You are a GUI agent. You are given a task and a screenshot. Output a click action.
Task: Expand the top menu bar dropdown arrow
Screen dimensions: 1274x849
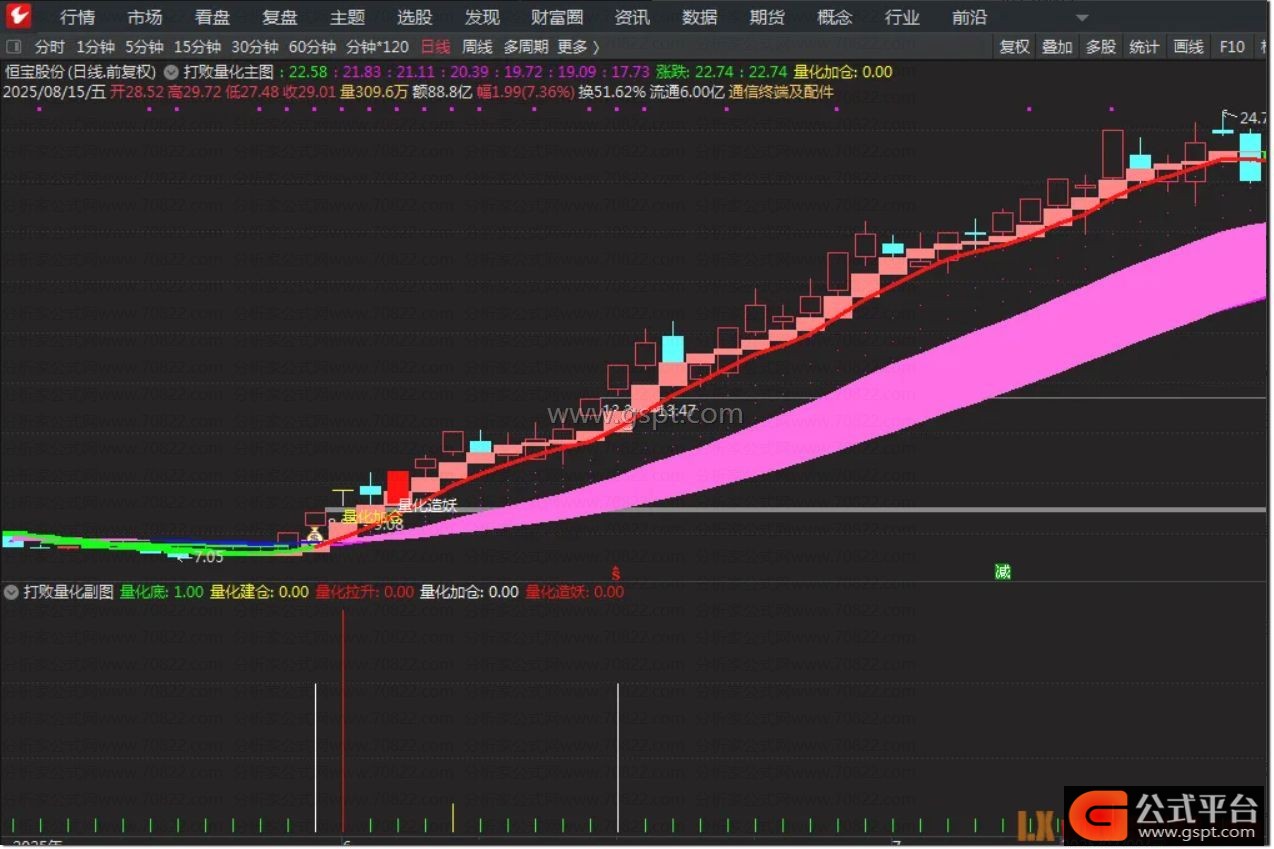1082,18
